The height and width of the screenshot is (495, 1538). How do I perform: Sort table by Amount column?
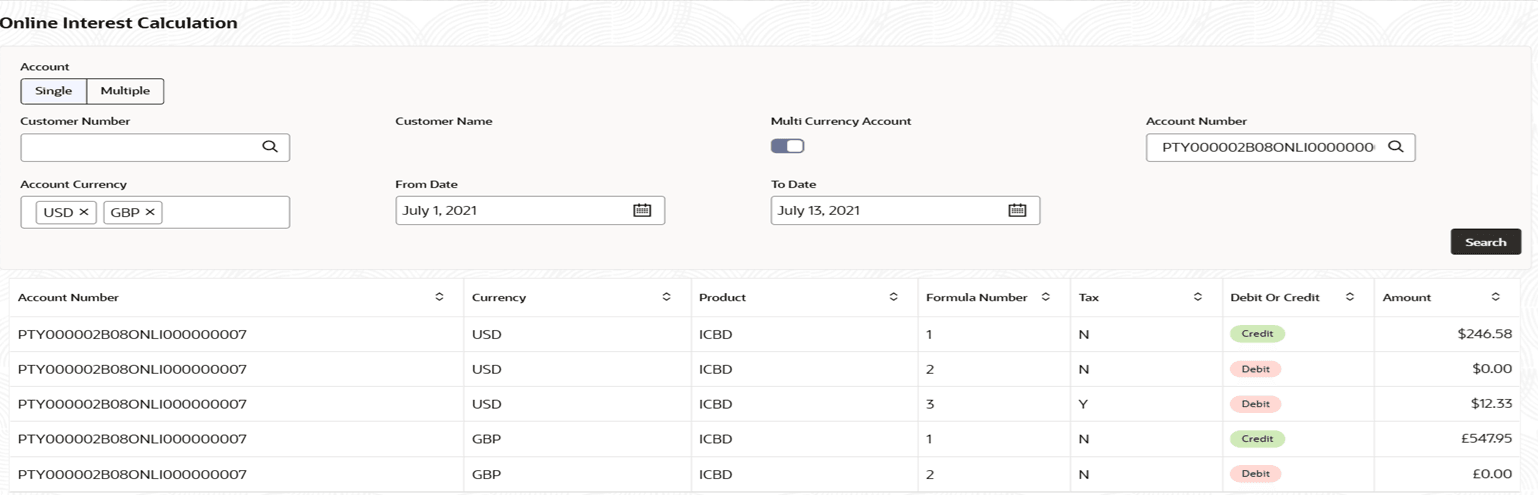1495,297
